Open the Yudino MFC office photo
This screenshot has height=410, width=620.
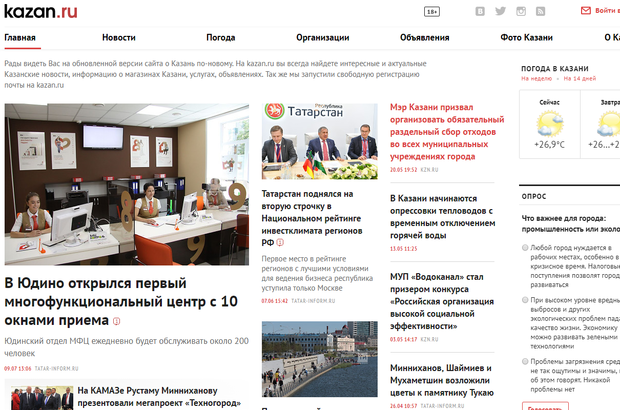[x=126, y=183]
